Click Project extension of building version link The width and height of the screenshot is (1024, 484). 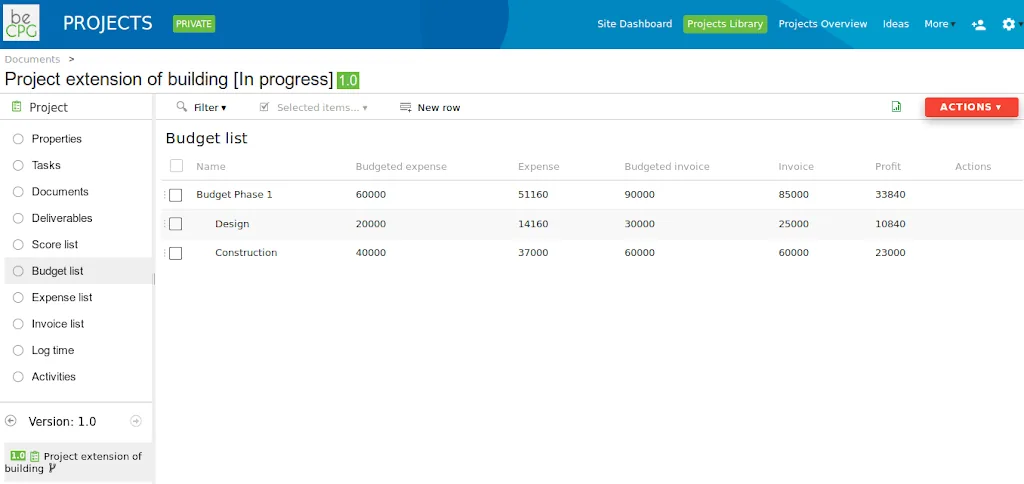73,462
